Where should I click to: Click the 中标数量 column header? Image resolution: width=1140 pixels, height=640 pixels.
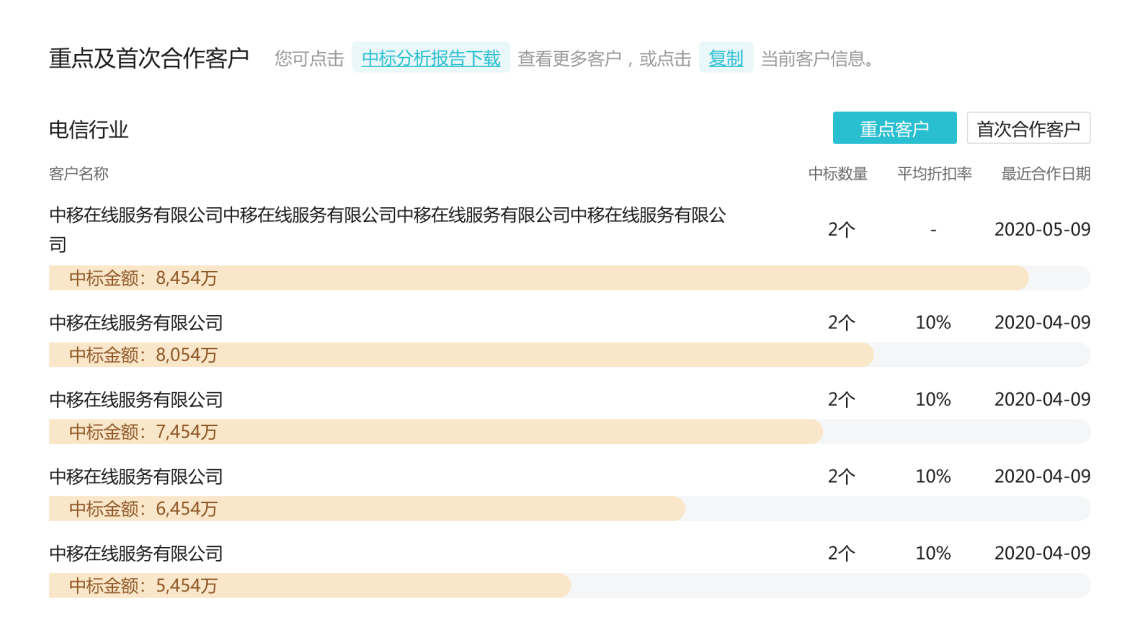(x=838, y=174)
